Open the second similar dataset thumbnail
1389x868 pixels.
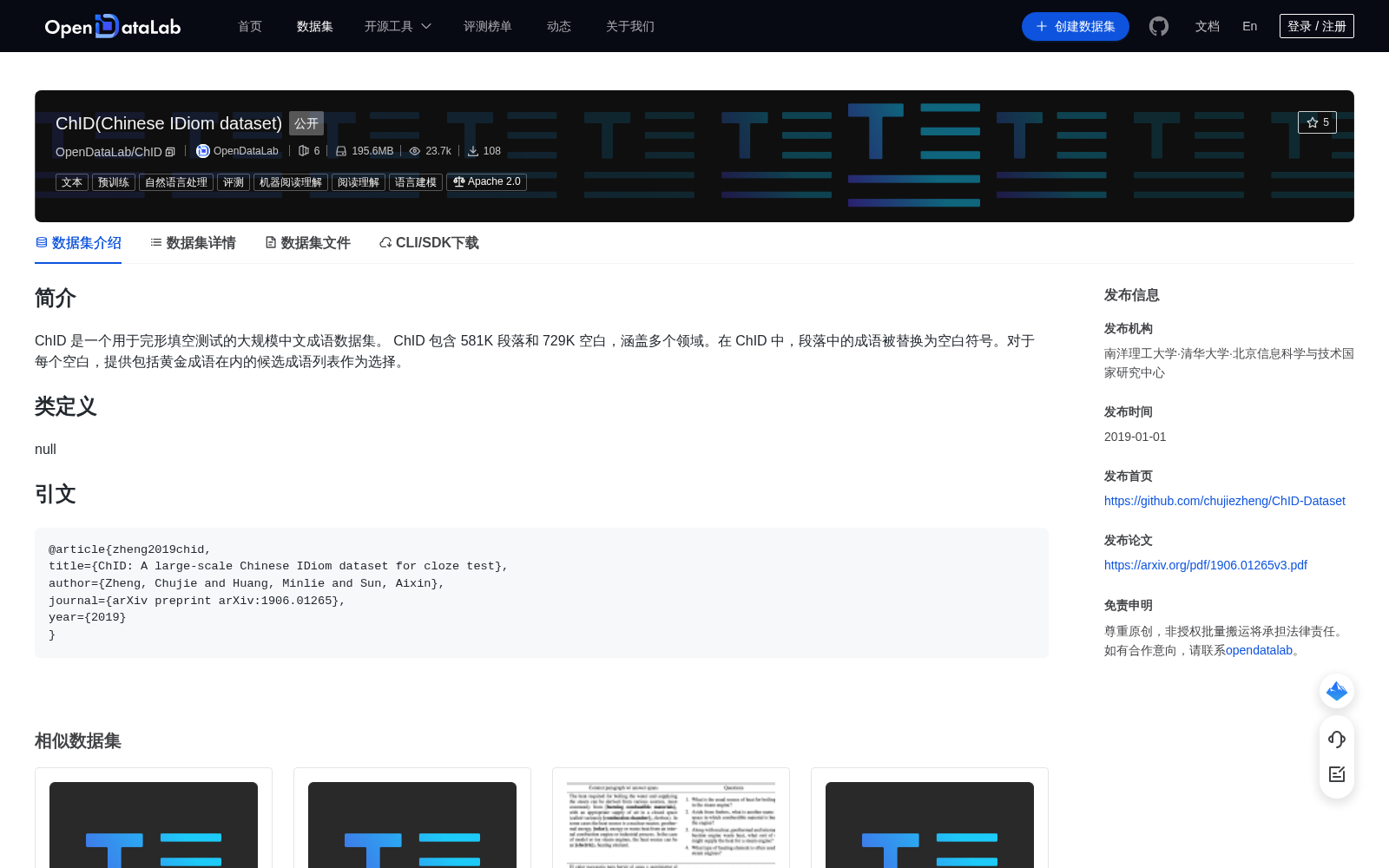click(x=412, y=825)
